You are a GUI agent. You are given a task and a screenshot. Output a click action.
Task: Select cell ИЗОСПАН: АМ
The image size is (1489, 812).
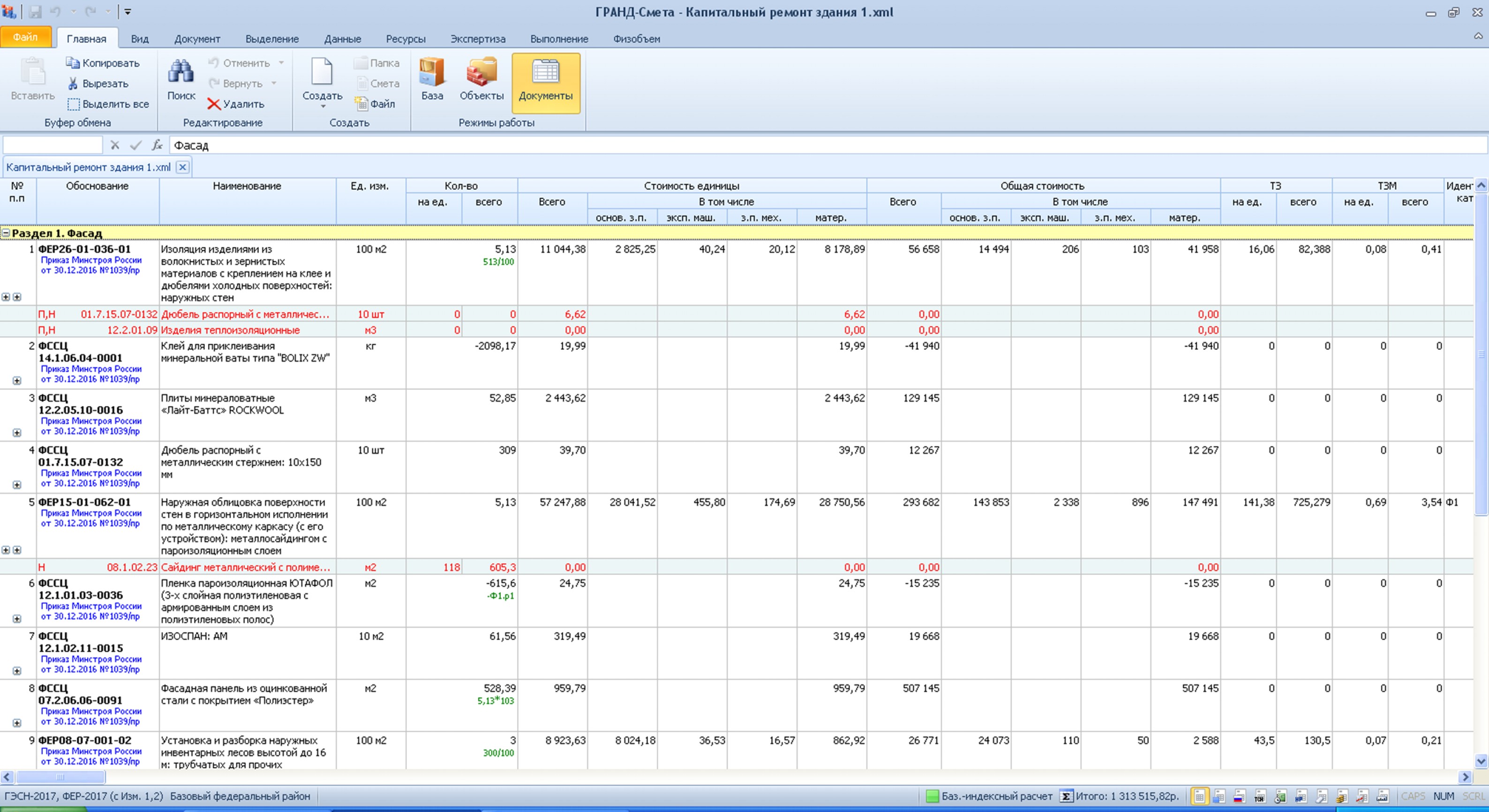(x=248, y=653)
